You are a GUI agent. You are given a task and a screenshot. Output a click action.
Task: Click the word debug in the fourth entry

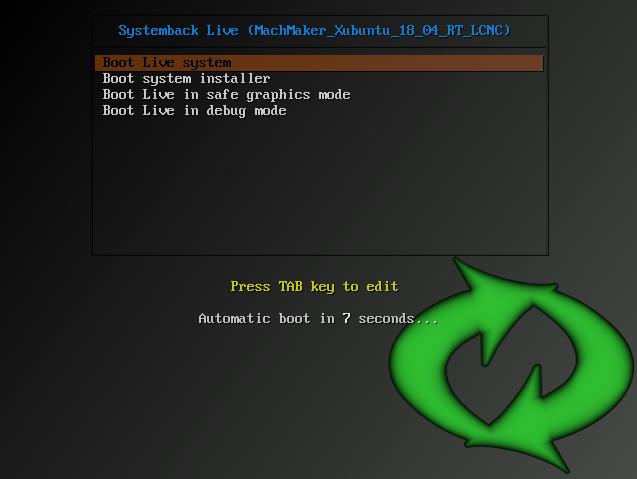(x=226, y=111)
